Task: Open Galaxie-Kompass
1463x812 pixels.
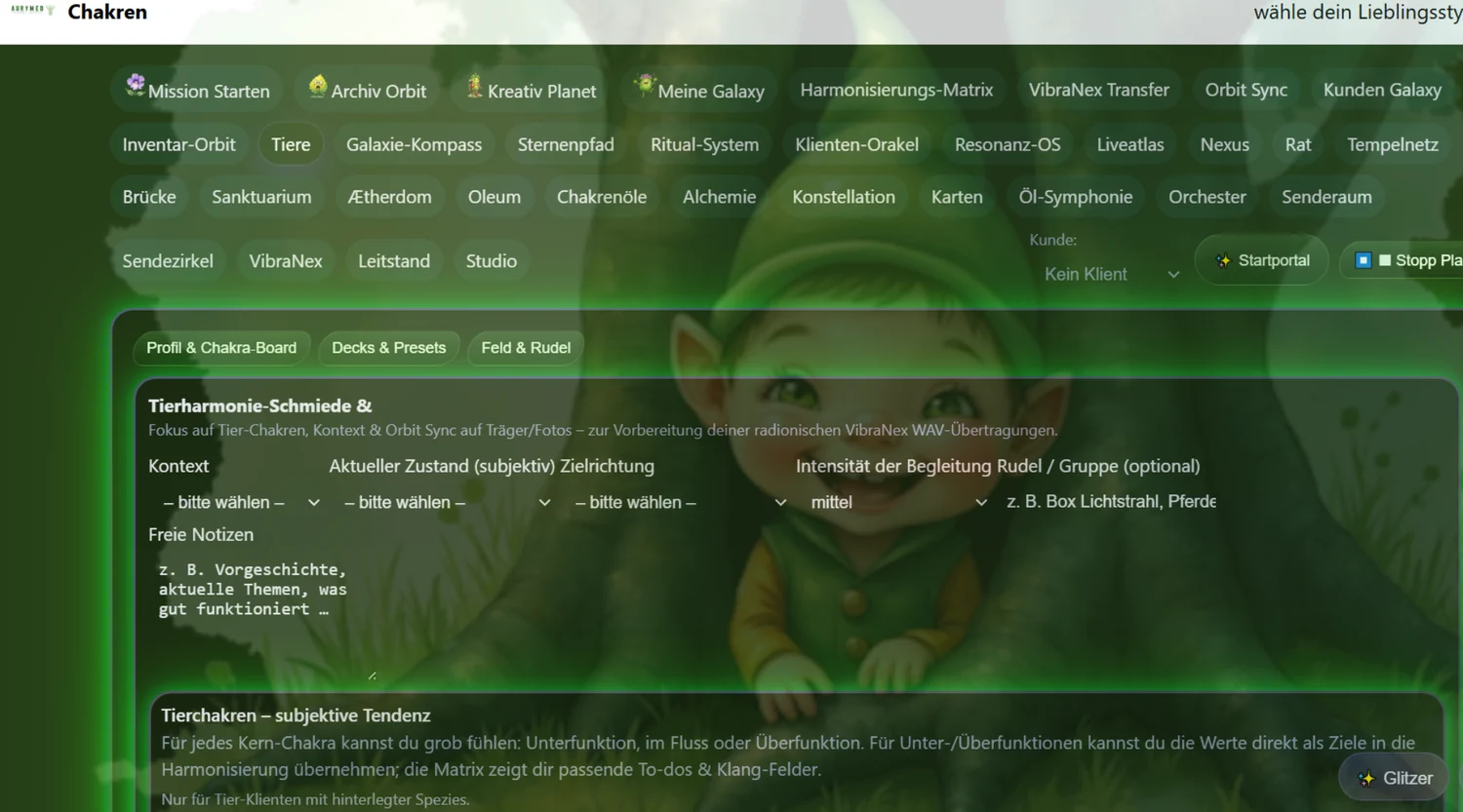Action: pyautogui.click(x=414, y=144)
